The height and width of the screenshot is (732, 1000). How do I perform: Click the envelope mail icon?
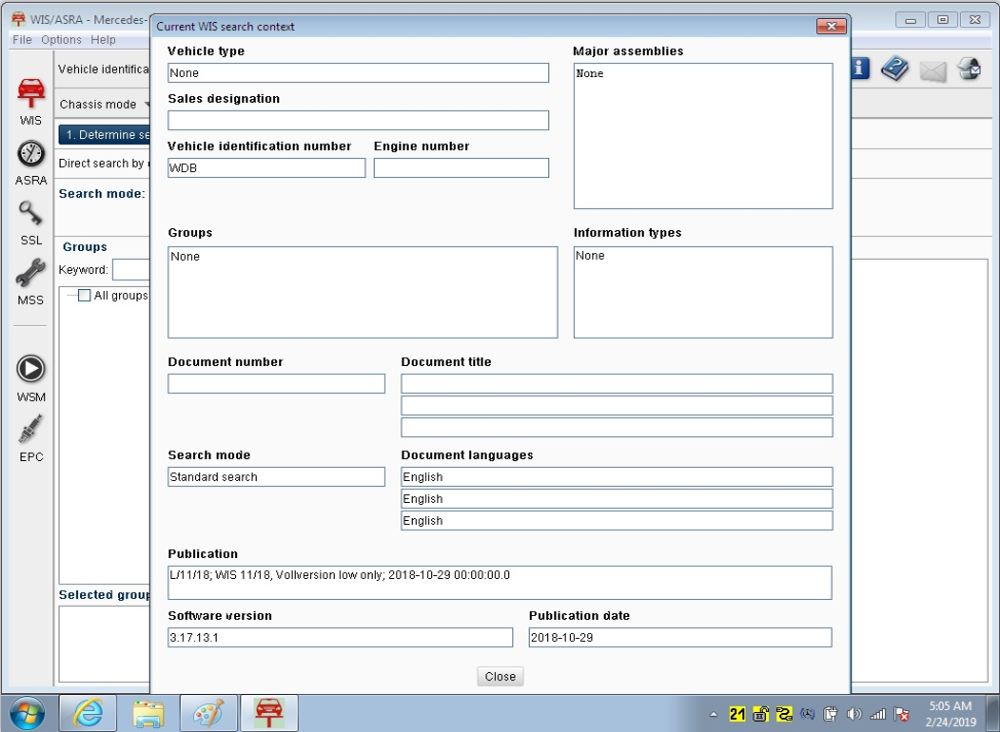(932, 71)
